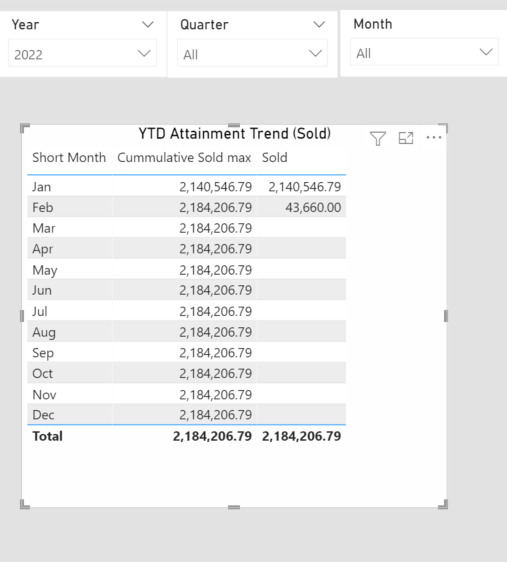Click Jan Cummulative Sold max value
This screenshot has width=507, height=562.
[x=216, y=187]
